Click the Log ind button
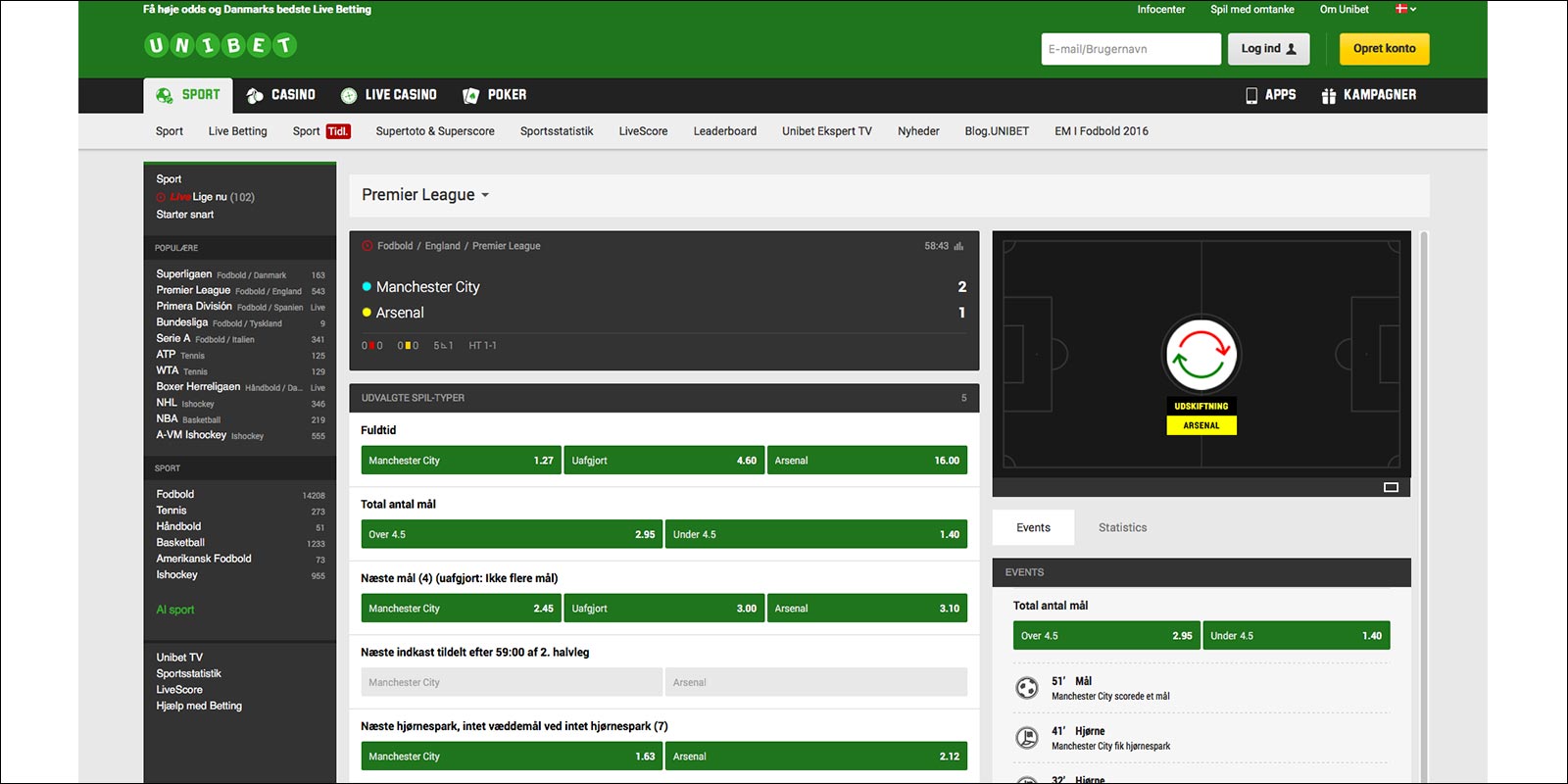The image size is (1568, 784). [1269, 49]
